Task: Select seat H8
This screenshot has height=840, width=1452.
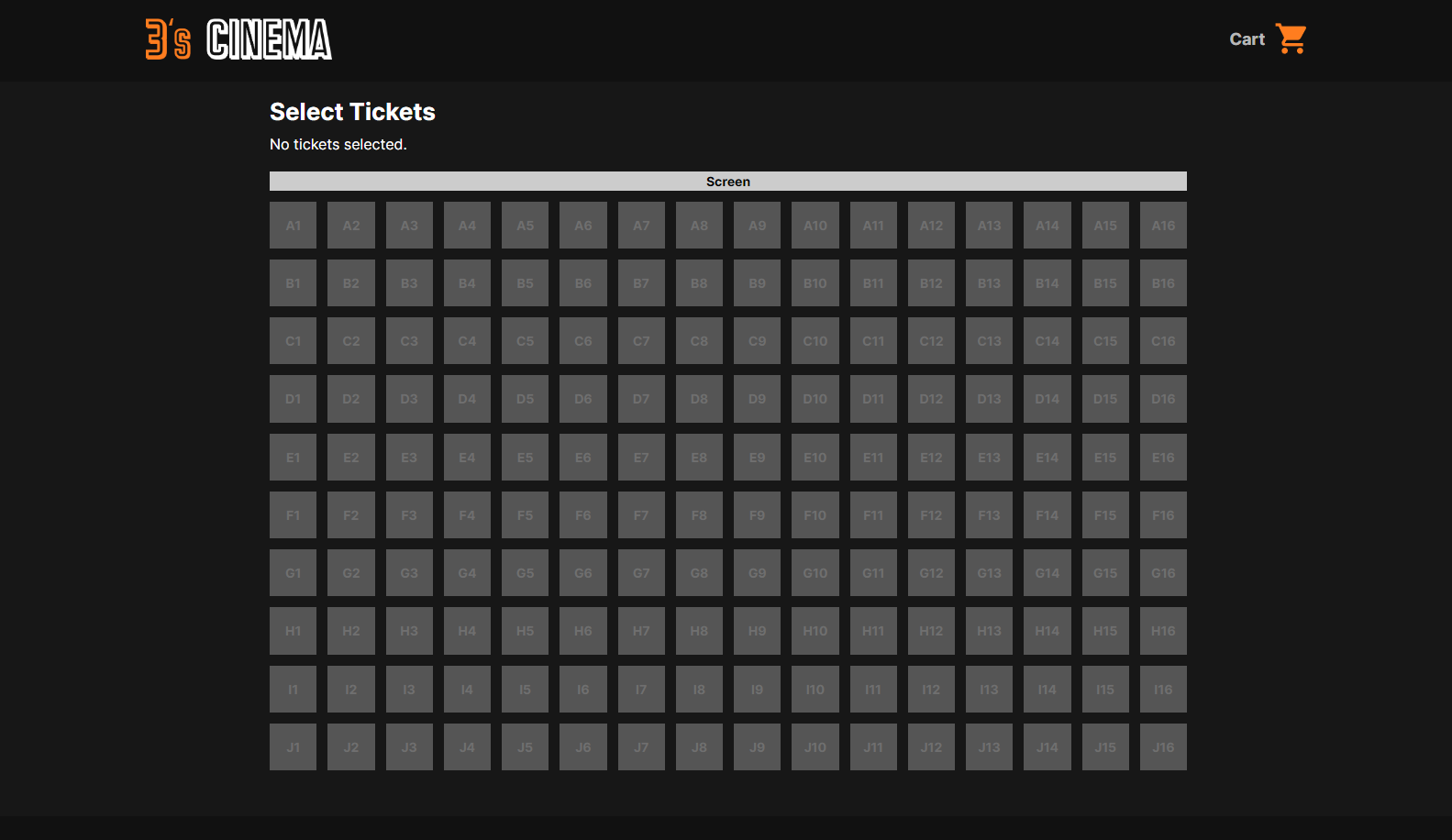Action: (x=699, y=631)
